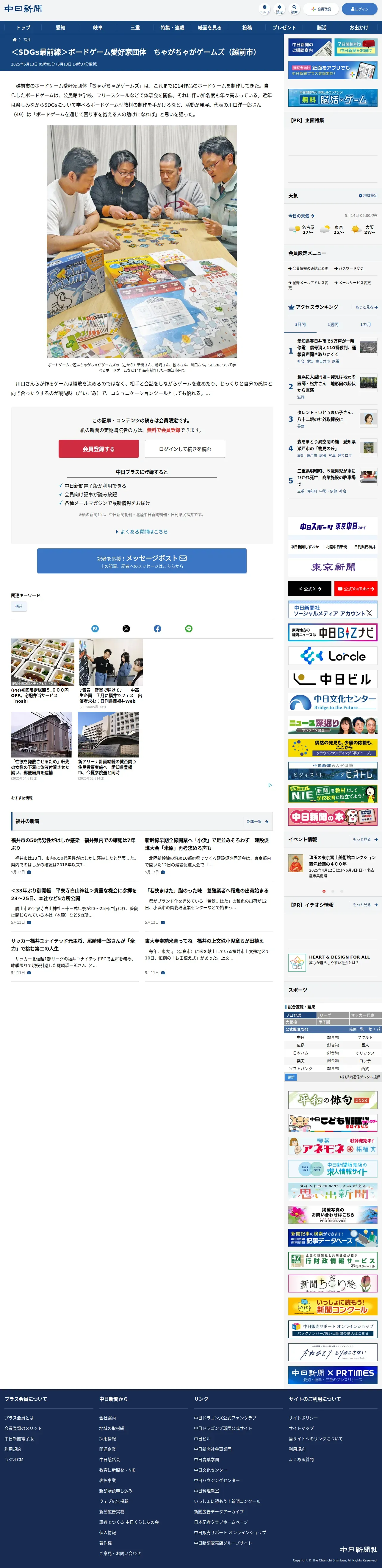
Task: Click もっと見る beside イベント情報
Action: 365,839
